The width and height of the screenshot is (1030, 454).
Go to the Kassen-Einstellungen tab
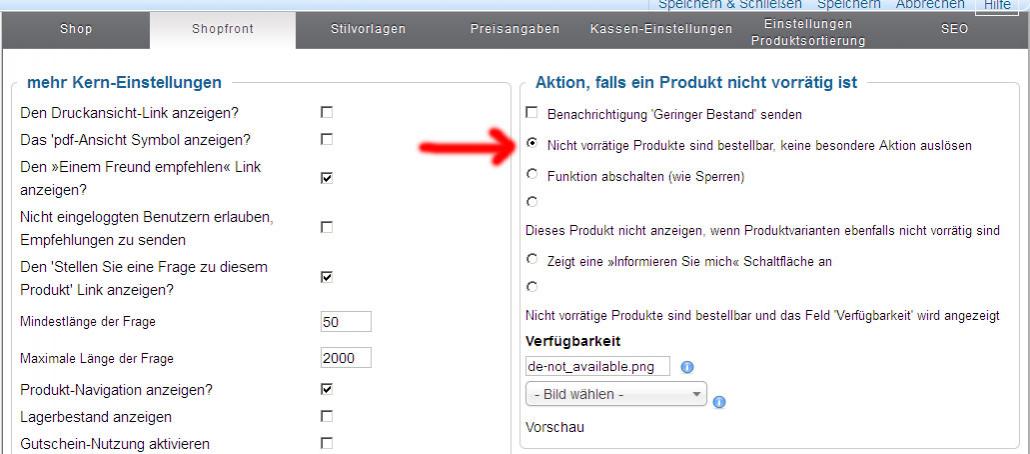tap(661, 30)
